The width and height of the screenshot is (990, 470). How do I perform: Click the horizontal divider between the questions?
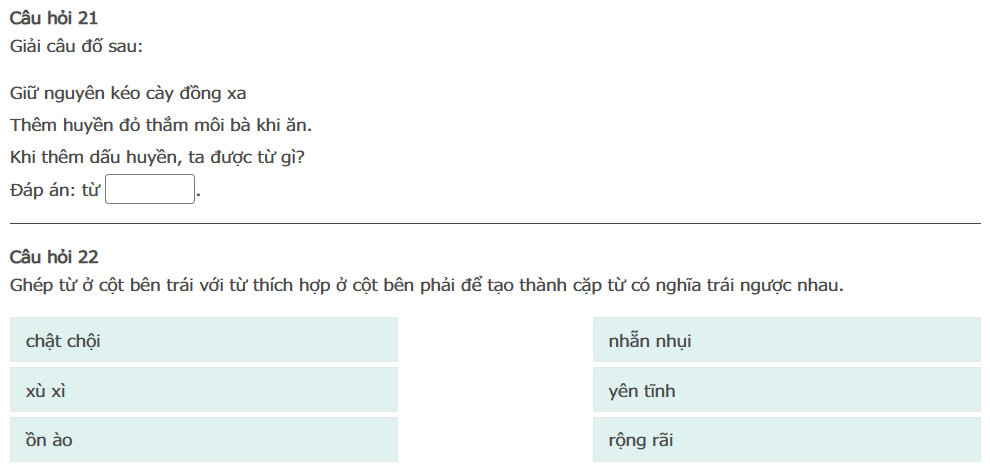click(x=495, y=223)
